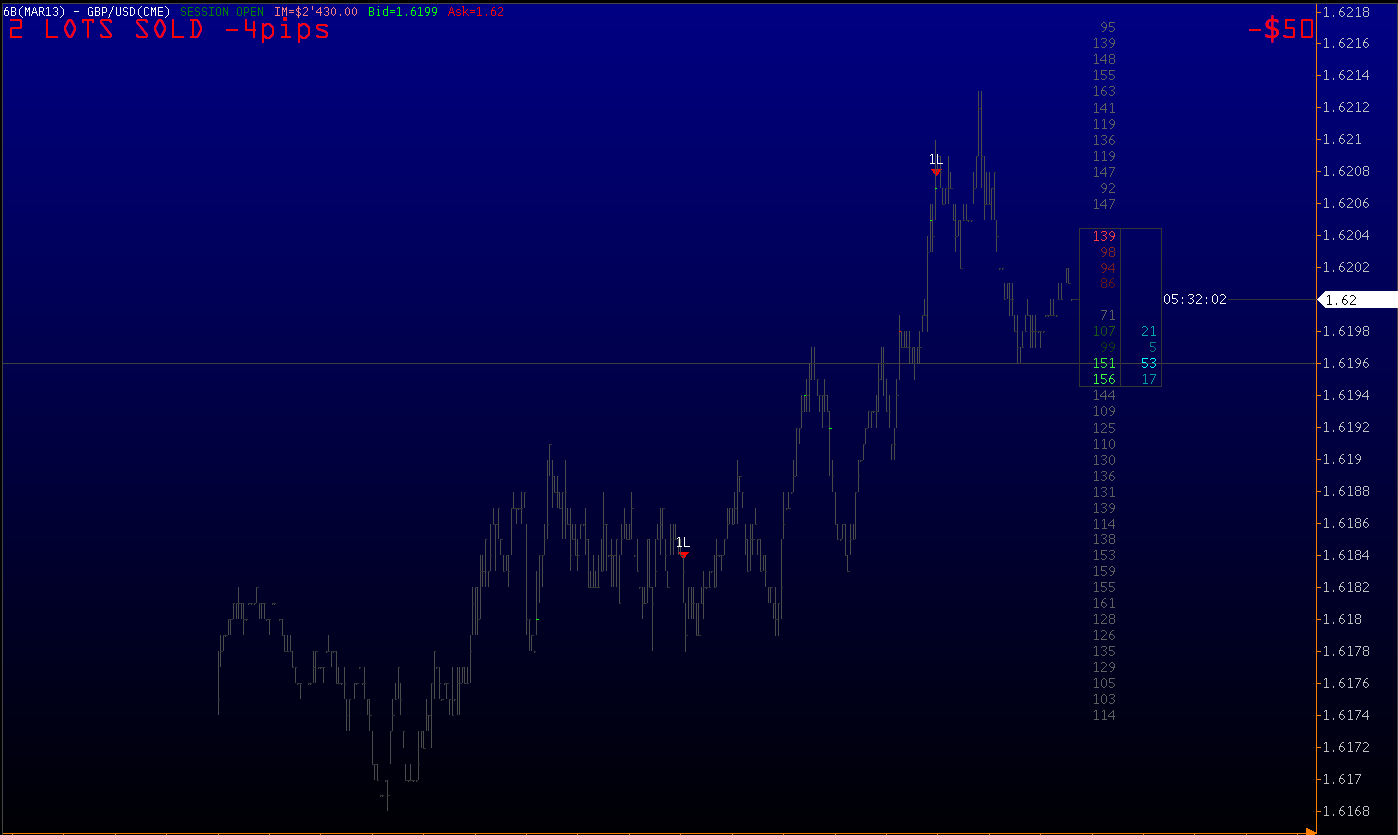Click the 1.617 price axis label
This screenshot has width=1398, height=835.
[1342, 780]
